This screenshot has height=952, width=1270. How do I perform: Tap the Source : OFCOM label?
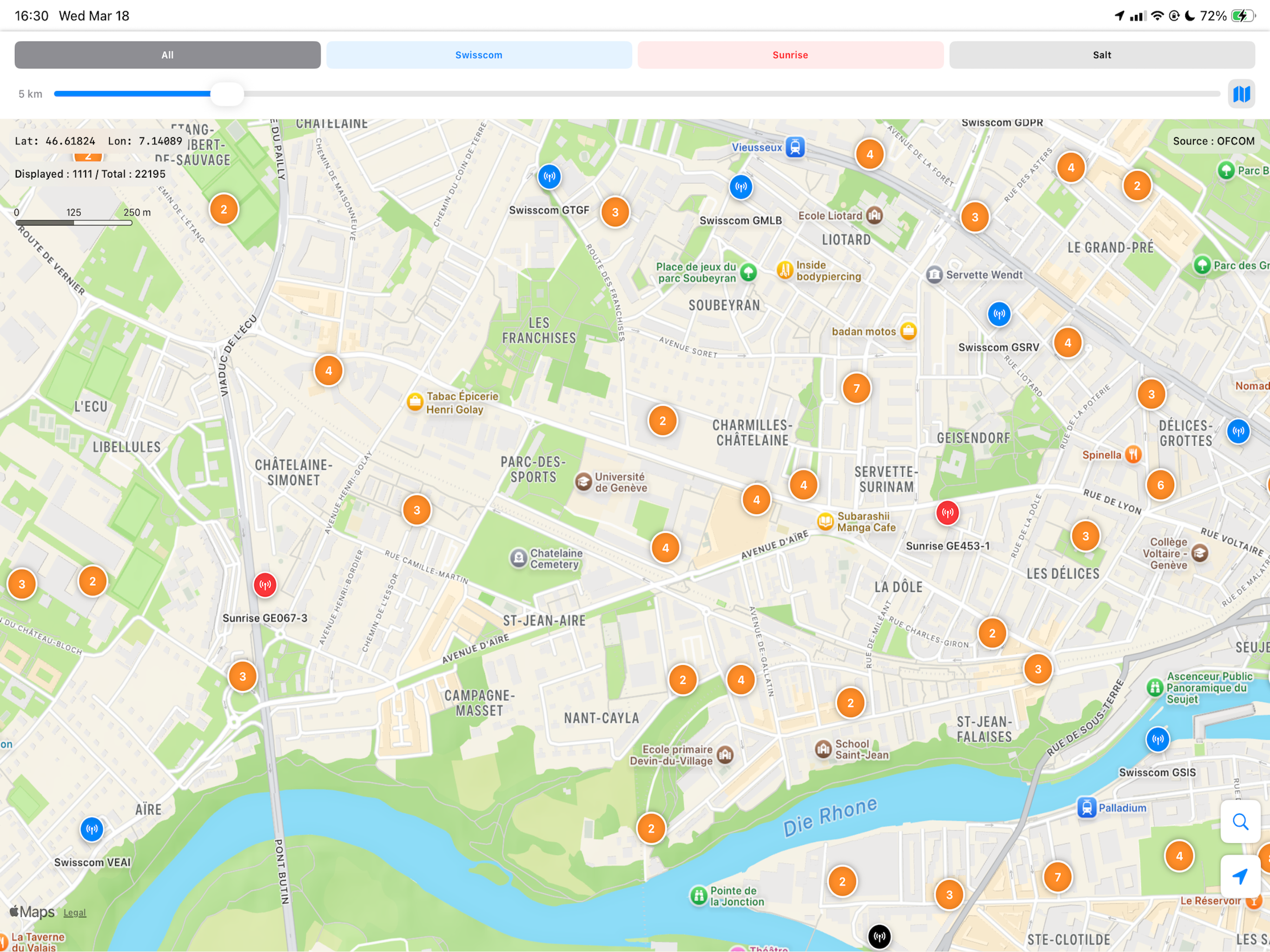1213,141
